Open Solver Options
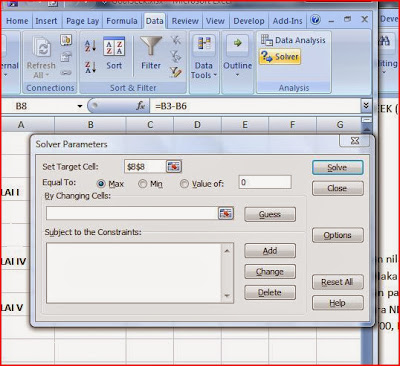The image size is (400, 366). click(337, 235)
